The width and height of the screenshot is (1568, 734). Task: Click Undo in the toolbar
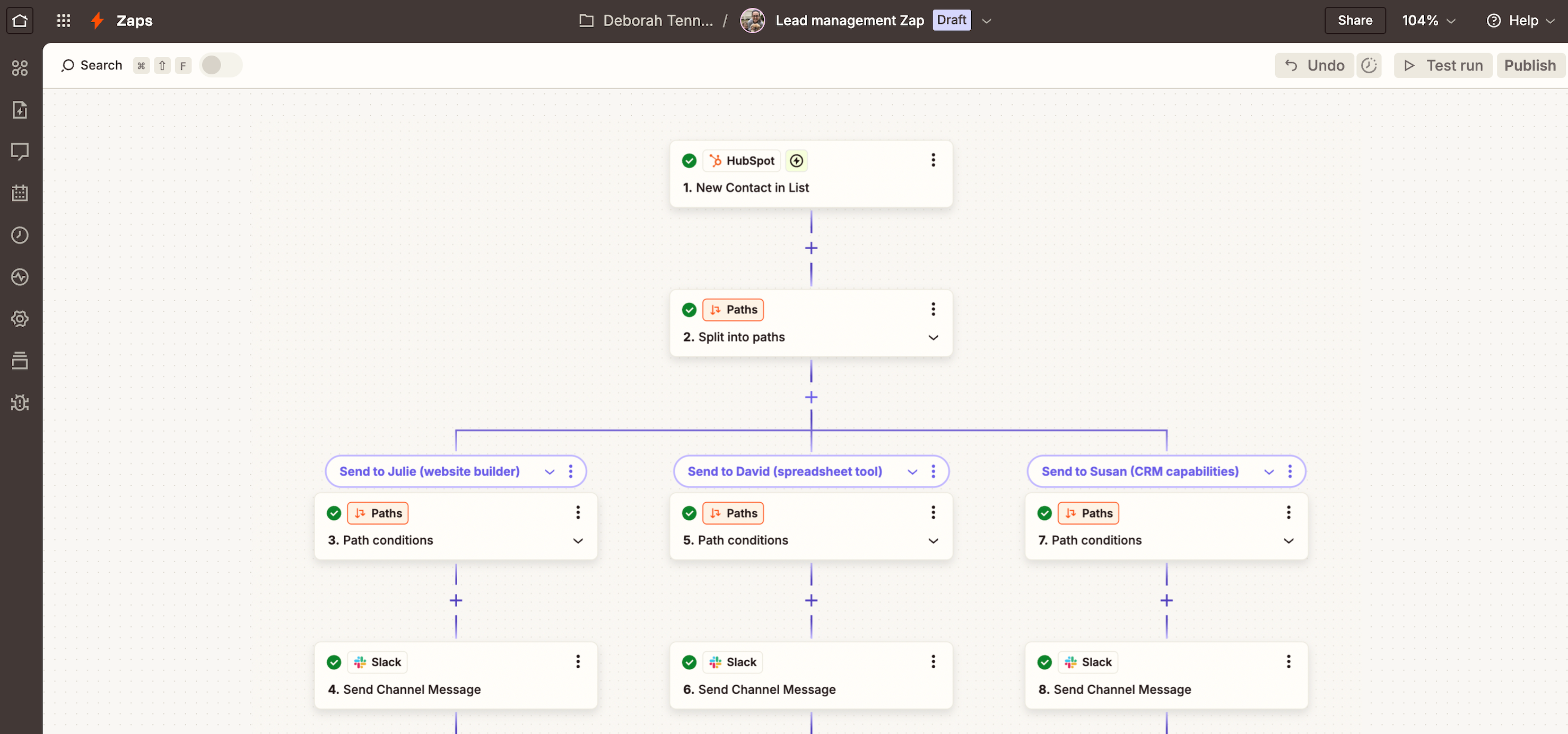coord(1314,65)
